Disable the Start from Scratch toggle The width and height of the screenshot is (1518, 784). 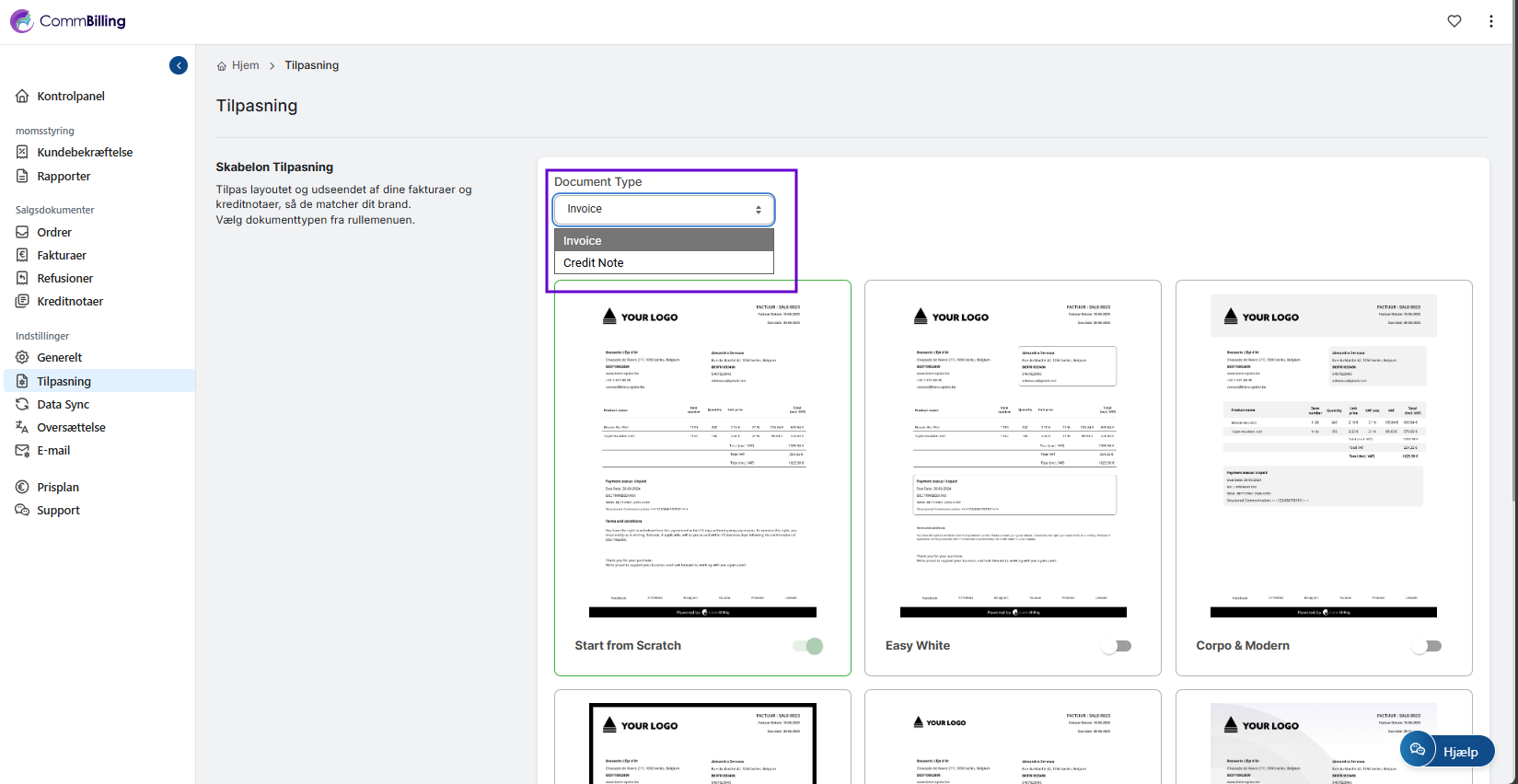click(x=808, y=646)
